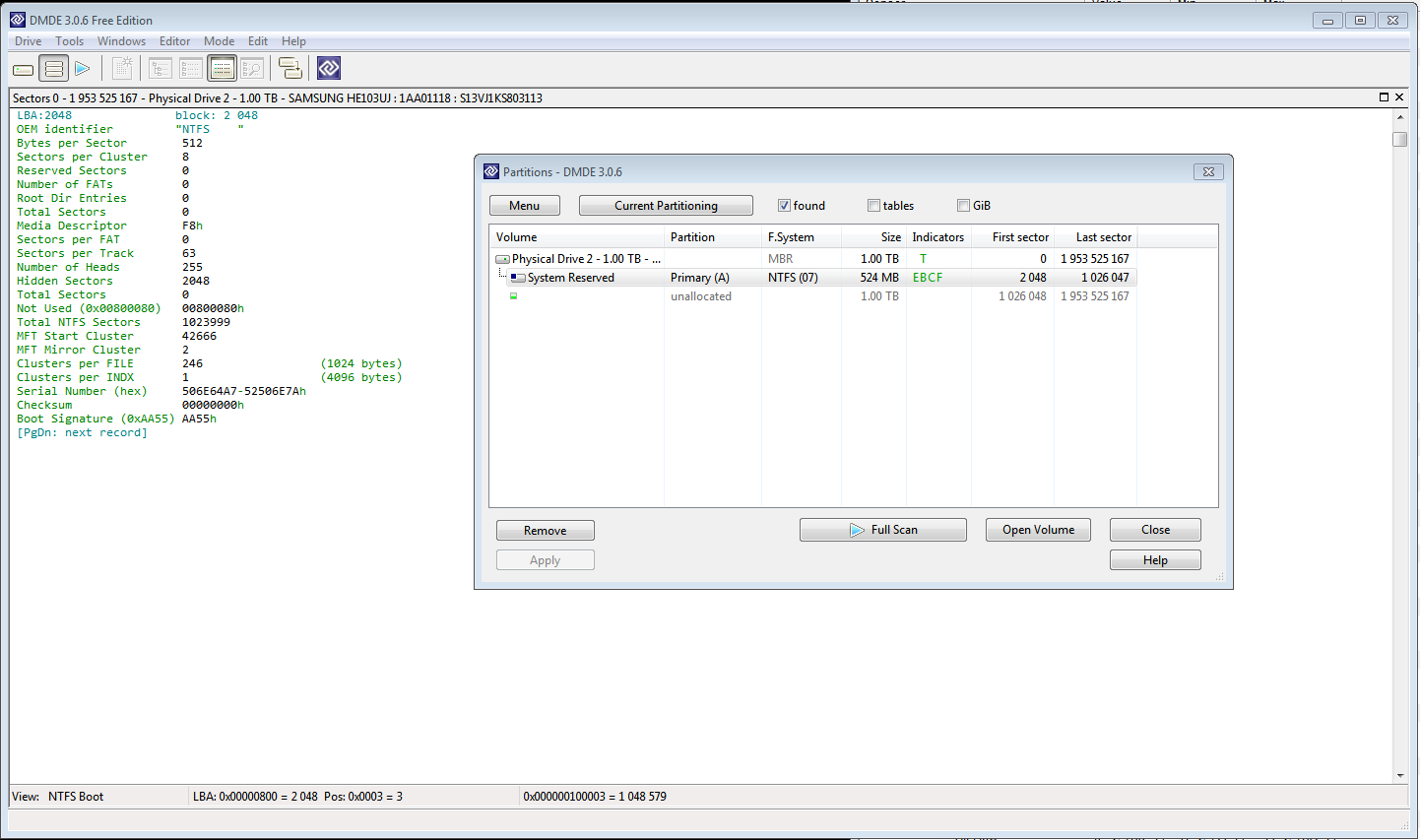The image size is (1420, 840).
Task: Click the directory tree panel icon
Action: (161, 69)
